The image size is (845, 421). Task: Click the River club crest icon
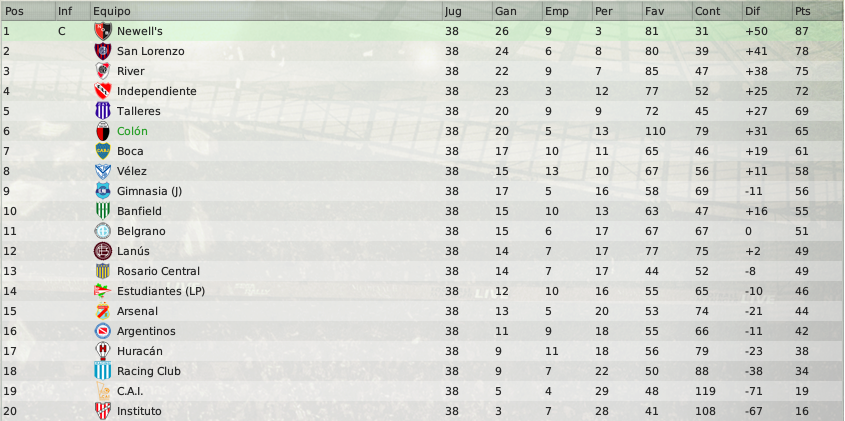tap(102, 71)
